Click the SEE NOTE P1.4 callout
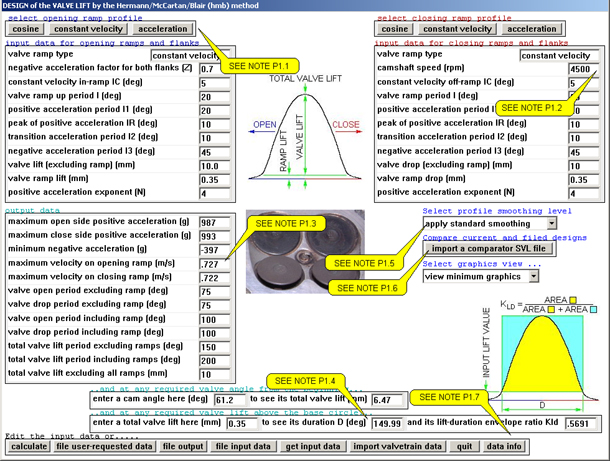The width and height of the screenshot is (610, 461). pos(305,381)
